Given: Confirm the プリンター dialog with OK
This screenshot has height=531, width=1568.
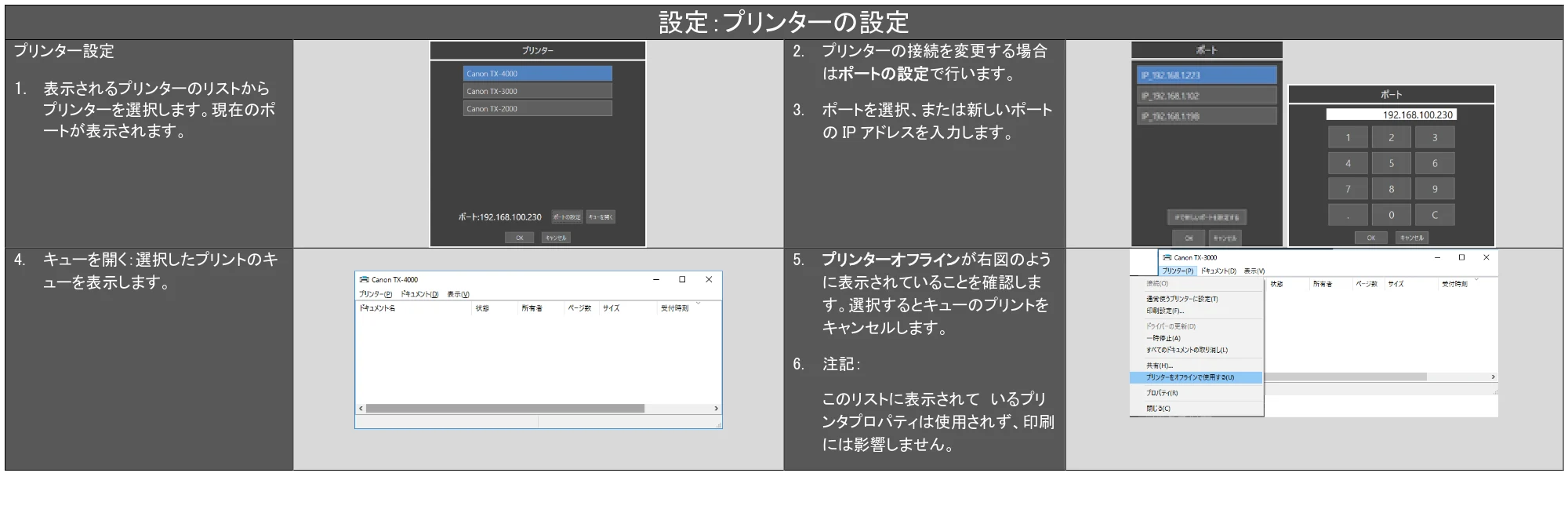Looking at the screenshot, I should (x=519, y=238).
